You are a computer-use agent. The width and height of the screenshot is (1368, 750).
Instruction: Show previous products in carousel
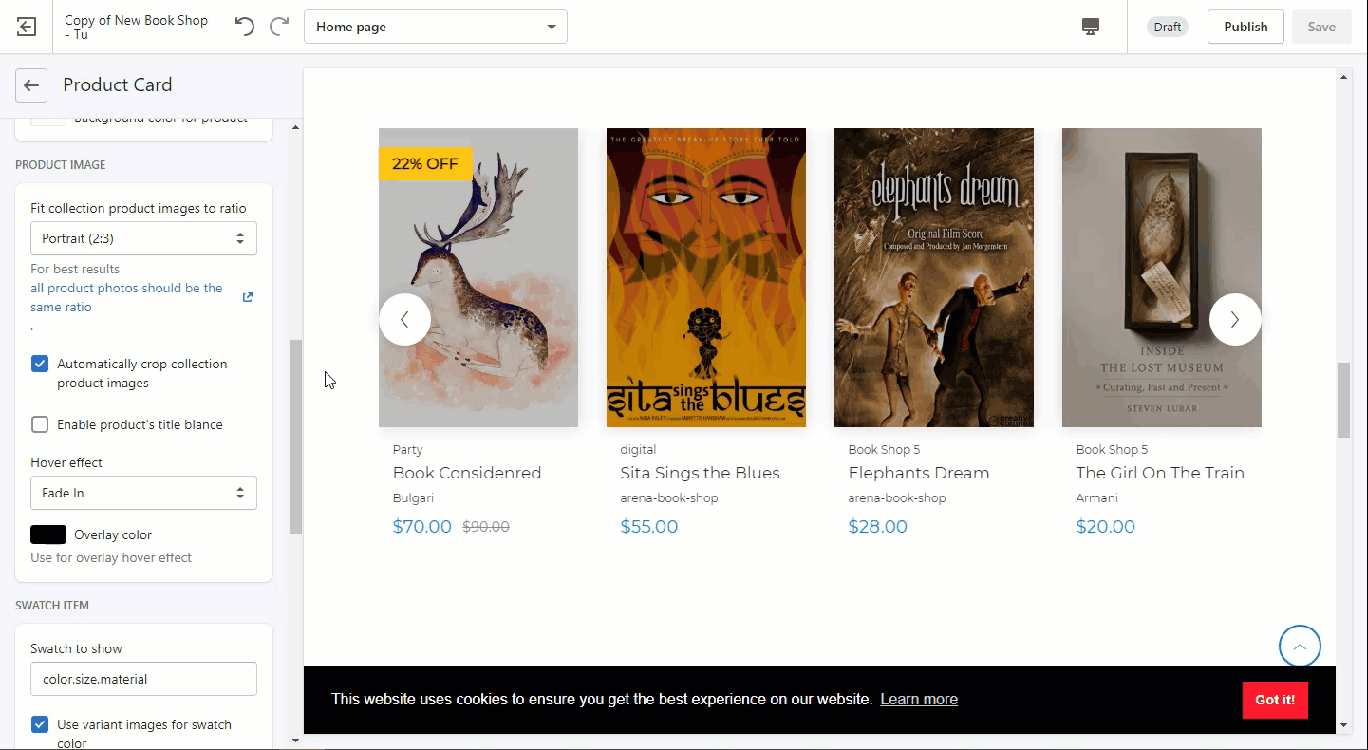(x=405, y=319)
